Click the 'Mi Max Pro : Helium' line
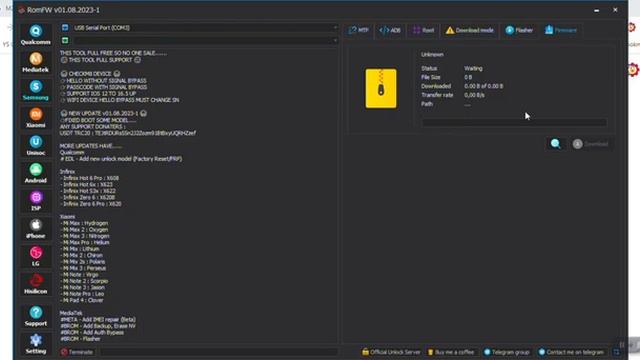Viewport: 640px width, 360px height. pyautogui.click(x=85, y=242)
